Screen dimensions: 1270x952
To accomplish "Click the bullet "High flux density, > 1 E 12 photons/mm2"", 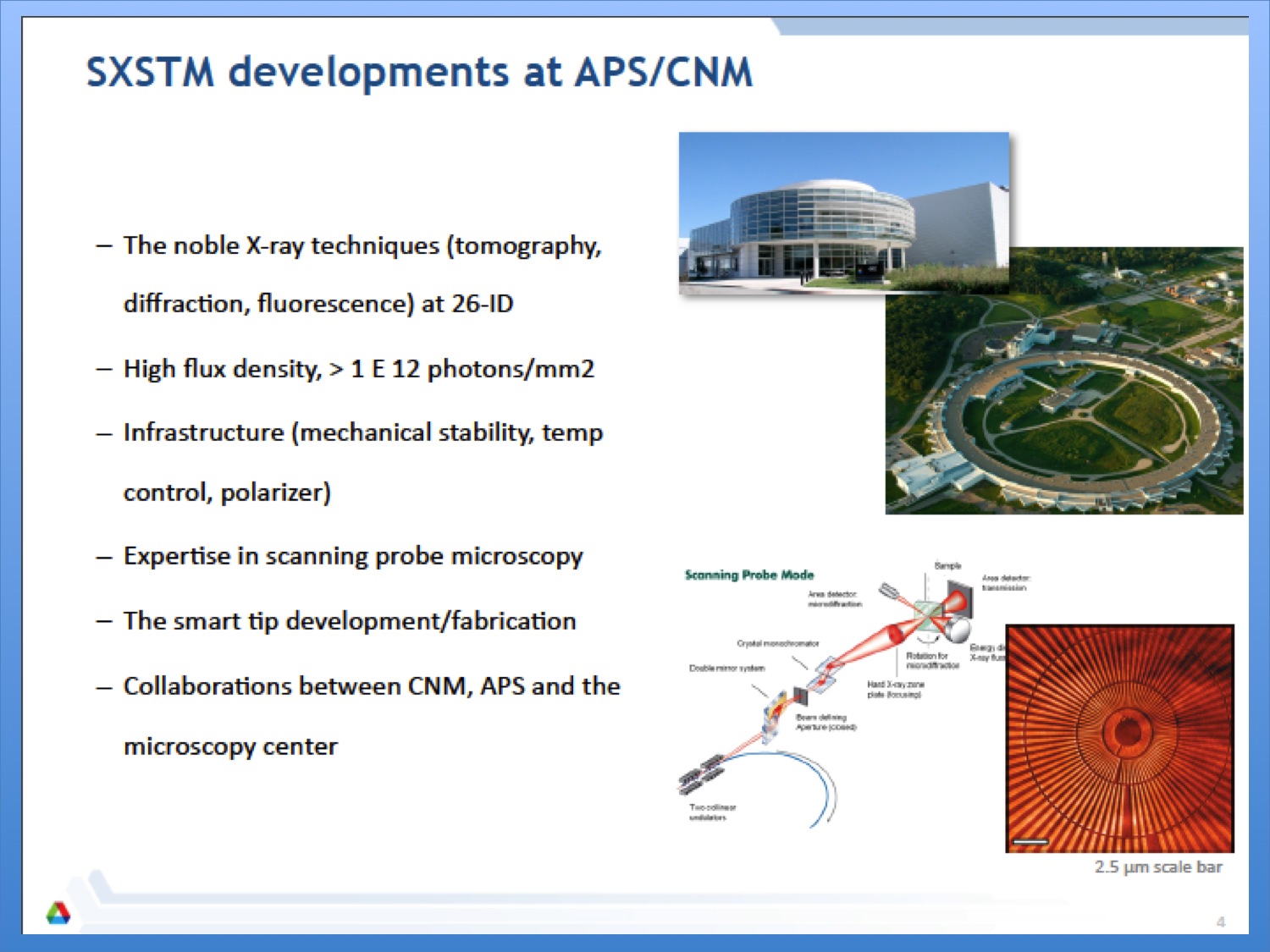I will [359, 369].
